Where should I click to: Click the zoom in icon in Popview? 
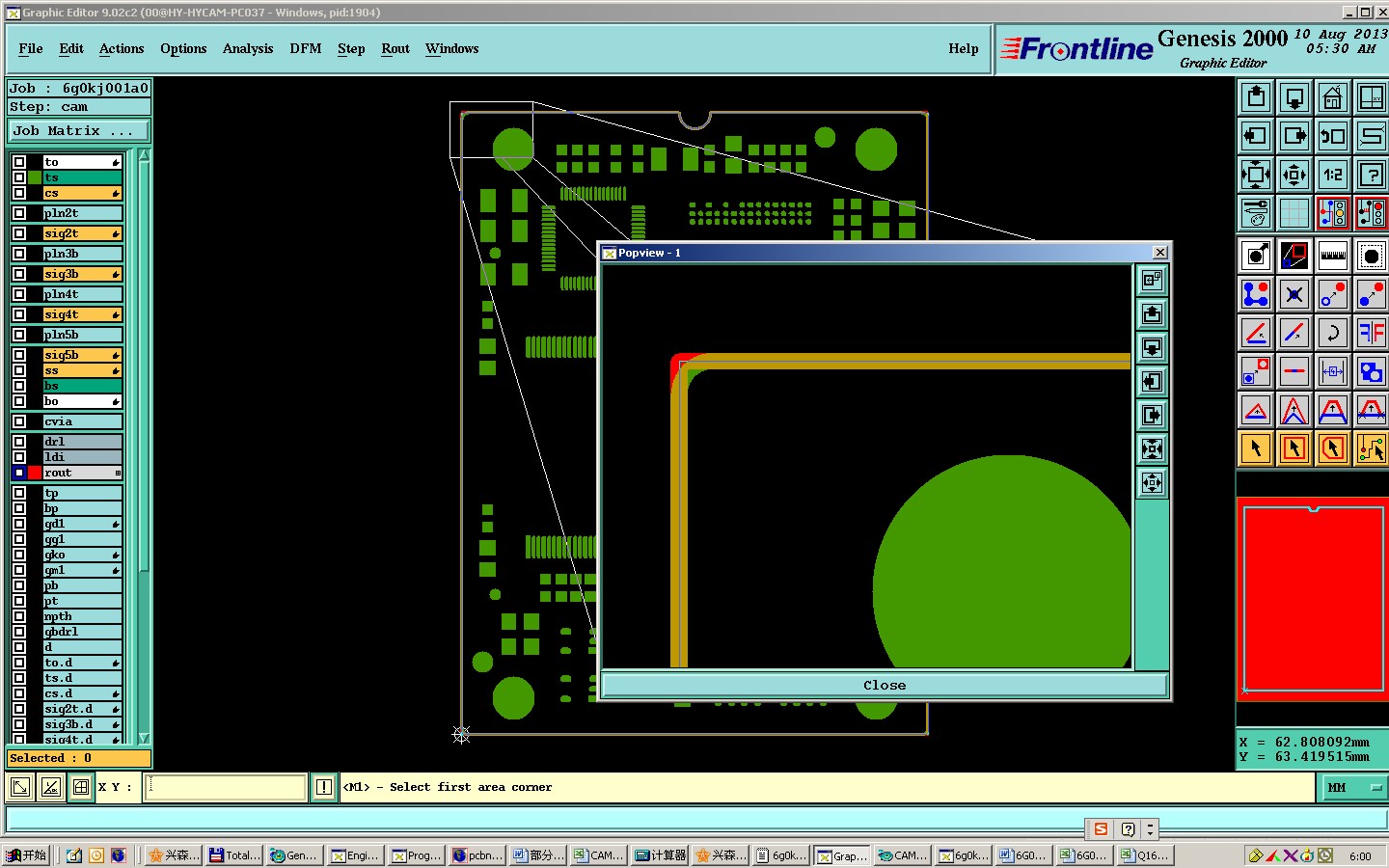tap(1152, 449)
